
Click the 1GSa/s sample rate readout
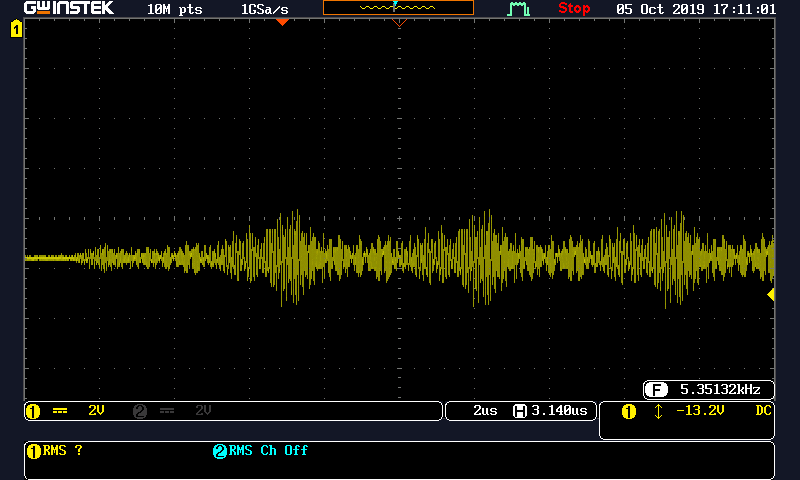coord(264,8)
